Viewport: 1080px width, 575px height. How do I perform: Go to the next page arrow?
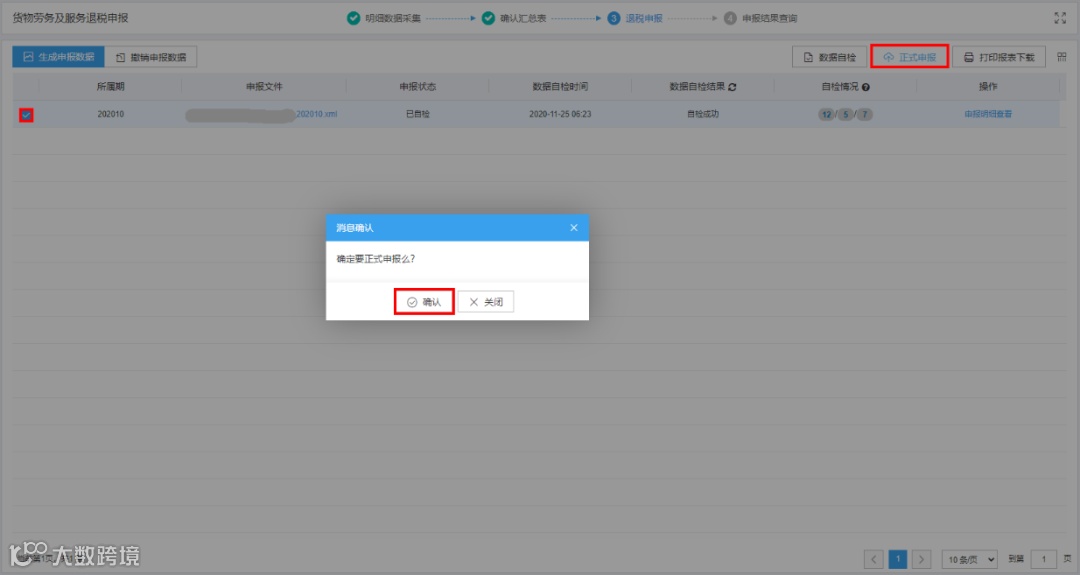click(921, 559)
